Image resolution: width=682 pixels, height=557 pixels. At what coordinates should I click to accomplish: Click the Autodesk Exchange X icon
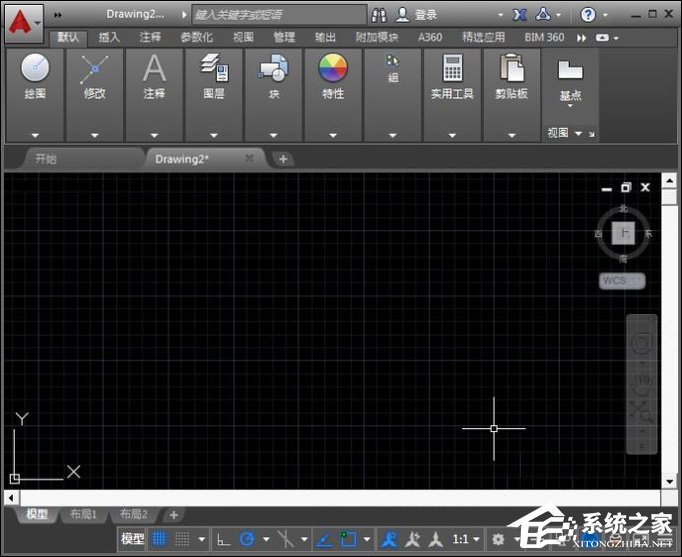tap(519, 15)
